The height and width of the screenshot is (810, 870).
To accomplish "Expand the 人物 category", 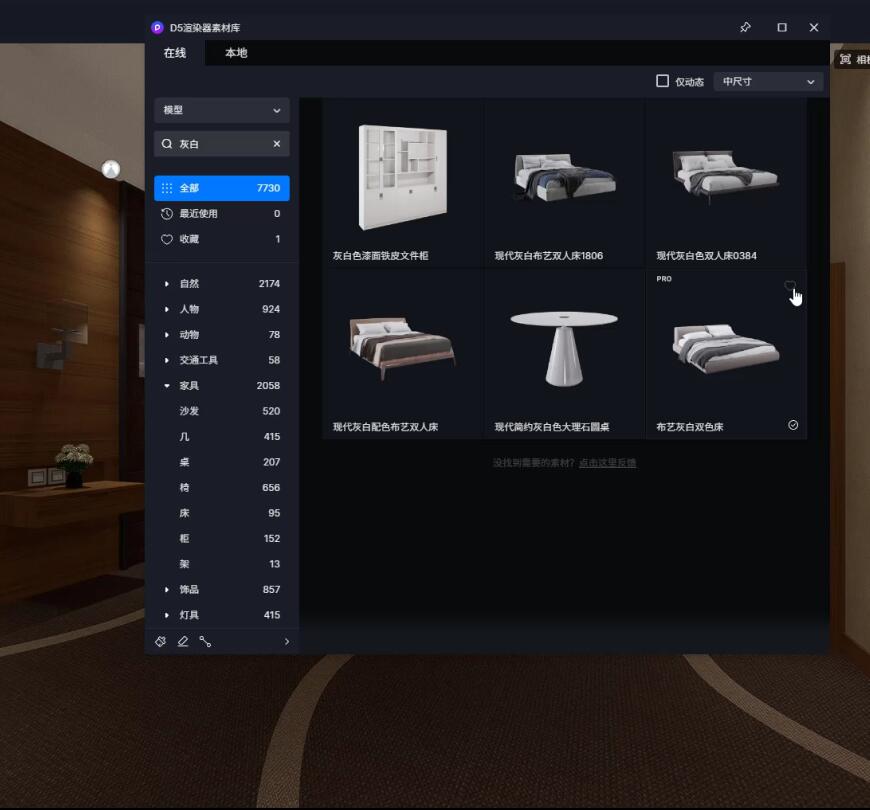I will 167,309.
